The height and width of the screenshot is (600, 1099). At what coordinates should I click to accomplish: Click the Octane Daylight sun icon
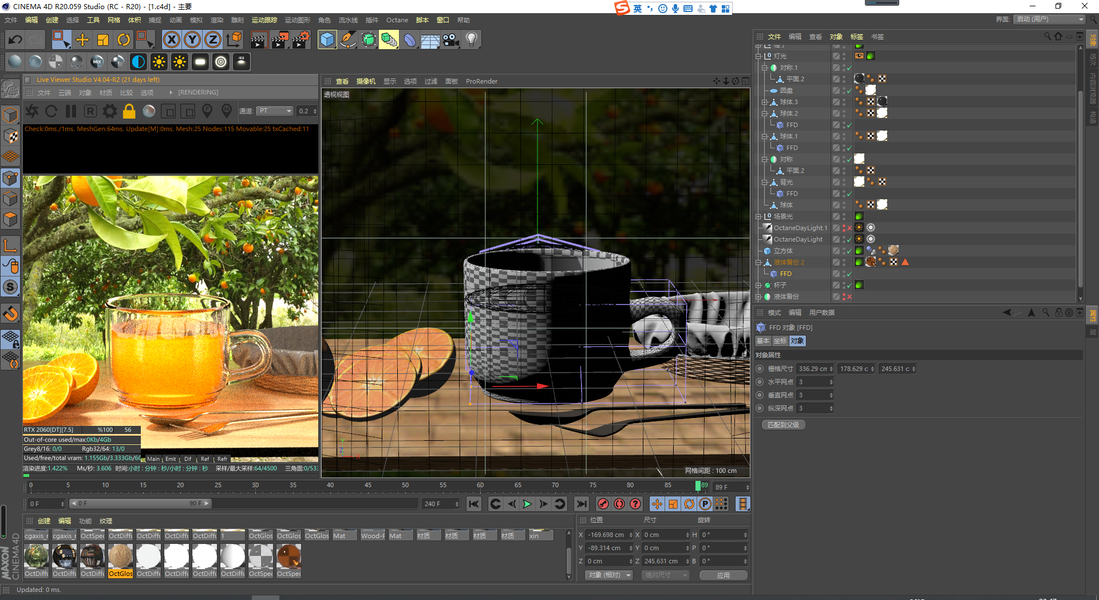(x=159, y=62)
